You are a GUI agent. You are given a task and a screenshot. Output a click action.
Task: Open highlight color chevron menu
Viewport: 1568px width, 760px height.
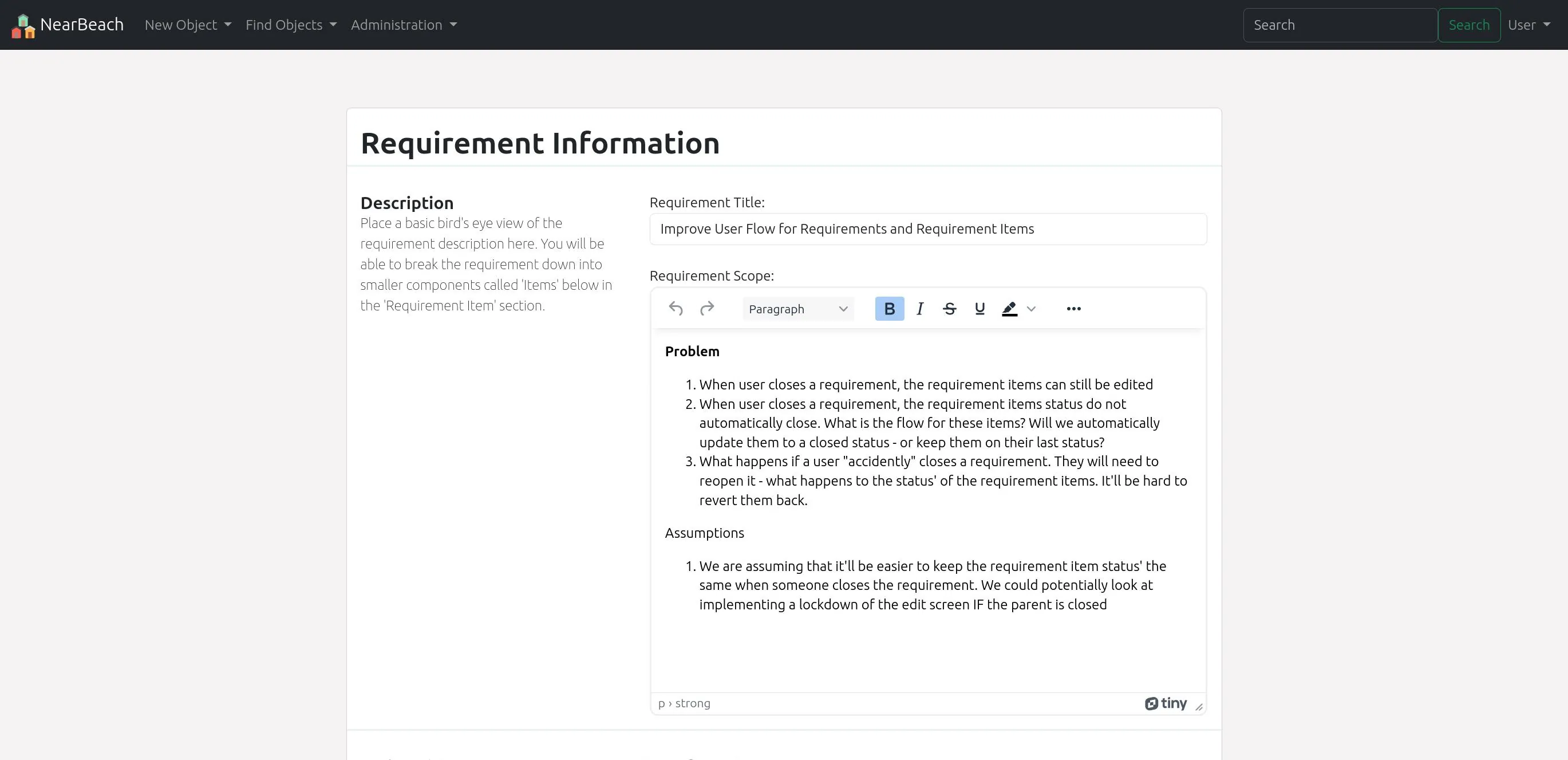(x=1031, y=309)
